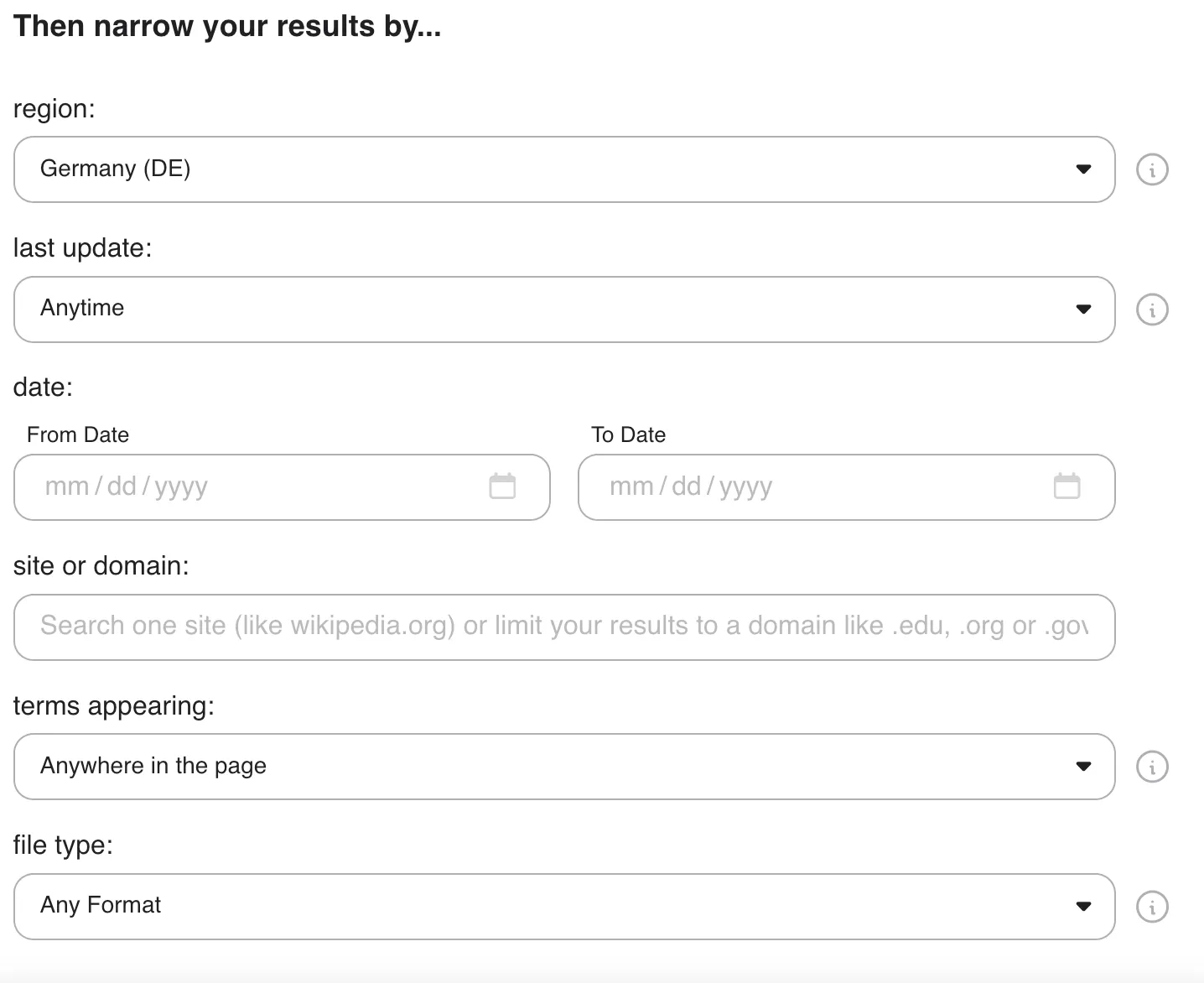
Task: Click the info icon beside region dropdown
Action: 1152,170
